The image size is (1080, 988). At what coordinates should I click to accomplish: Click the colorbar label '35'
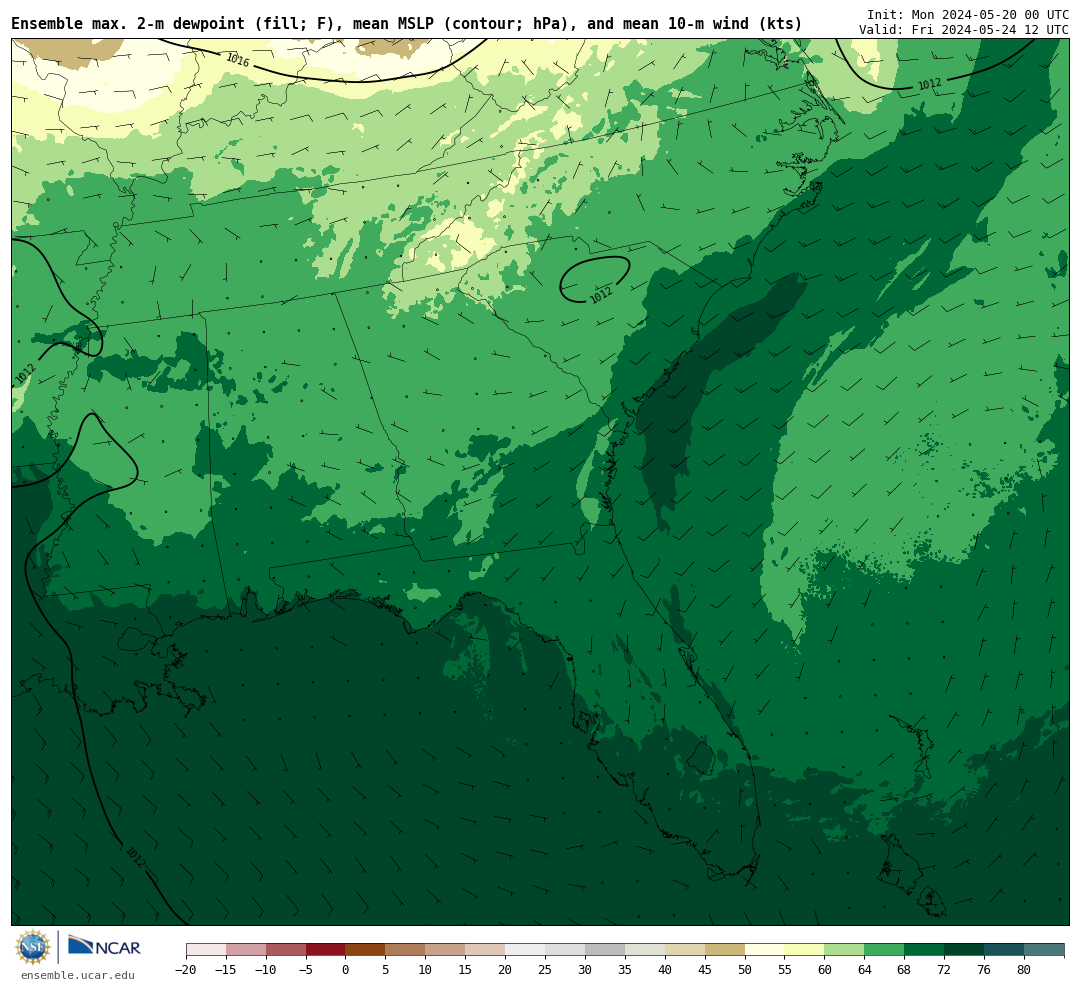625,970
